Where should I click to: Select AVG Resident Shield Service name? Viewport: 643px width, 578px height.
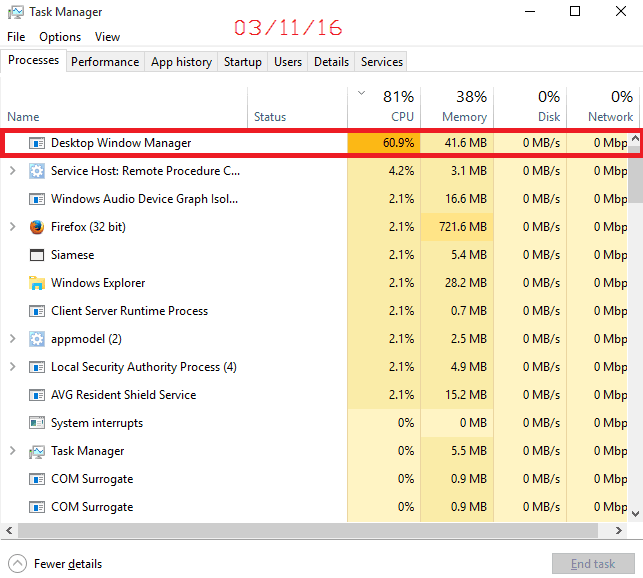click(x=123, y=395)
